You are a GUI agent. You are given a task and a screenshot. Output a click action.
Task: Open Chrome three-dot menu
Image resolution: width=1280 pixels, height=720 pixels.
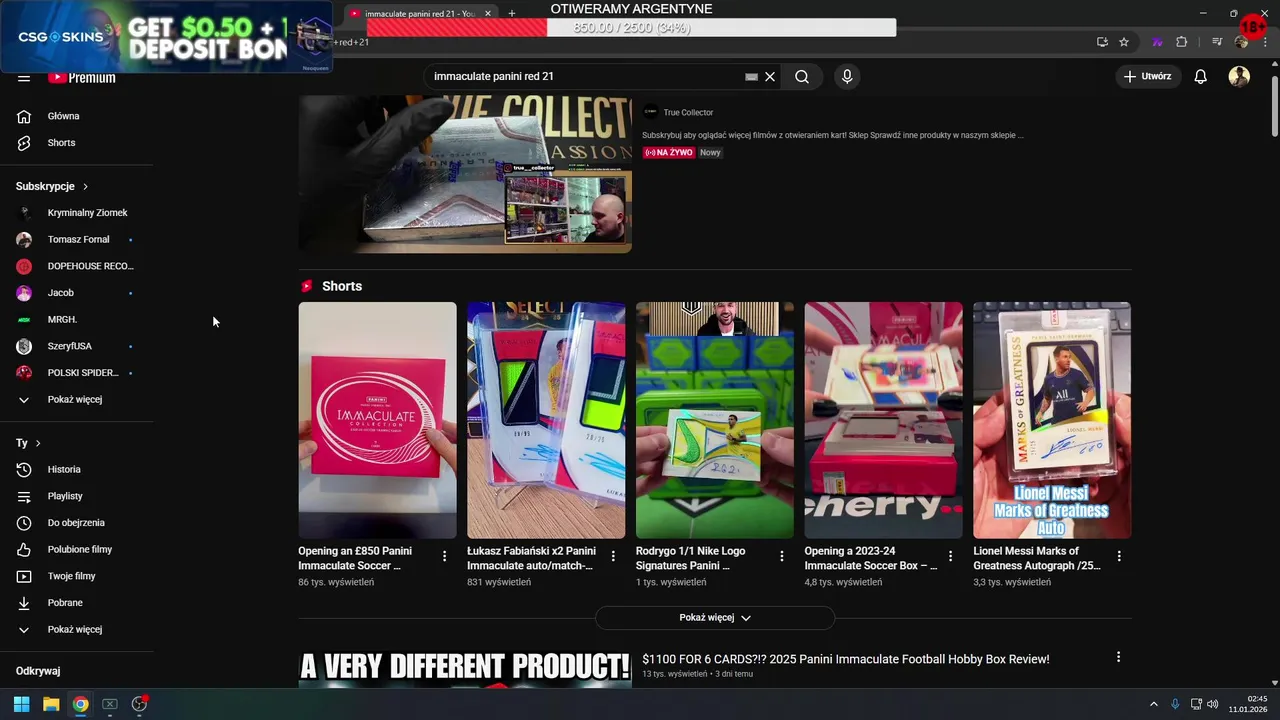point(1265,42)
